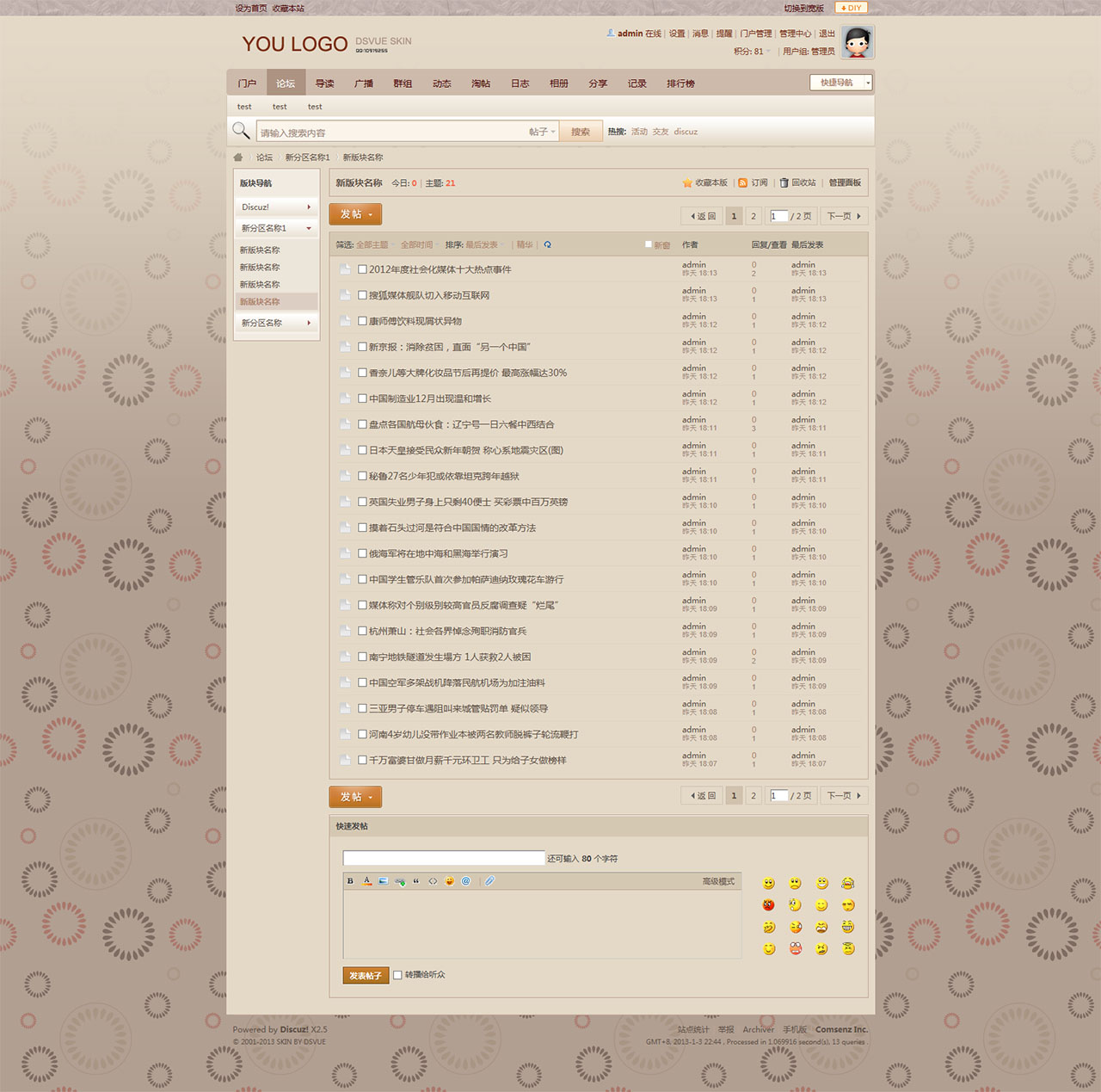
Task: Click the blue refresh icon in filter bar
Action: (547, 245)
